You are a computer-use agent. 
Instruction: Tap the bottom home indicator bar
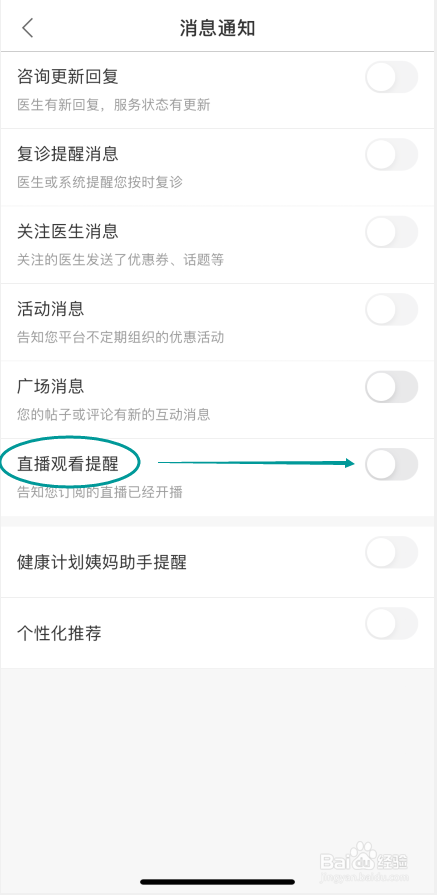pyautogui.click(x=218, y=882)
